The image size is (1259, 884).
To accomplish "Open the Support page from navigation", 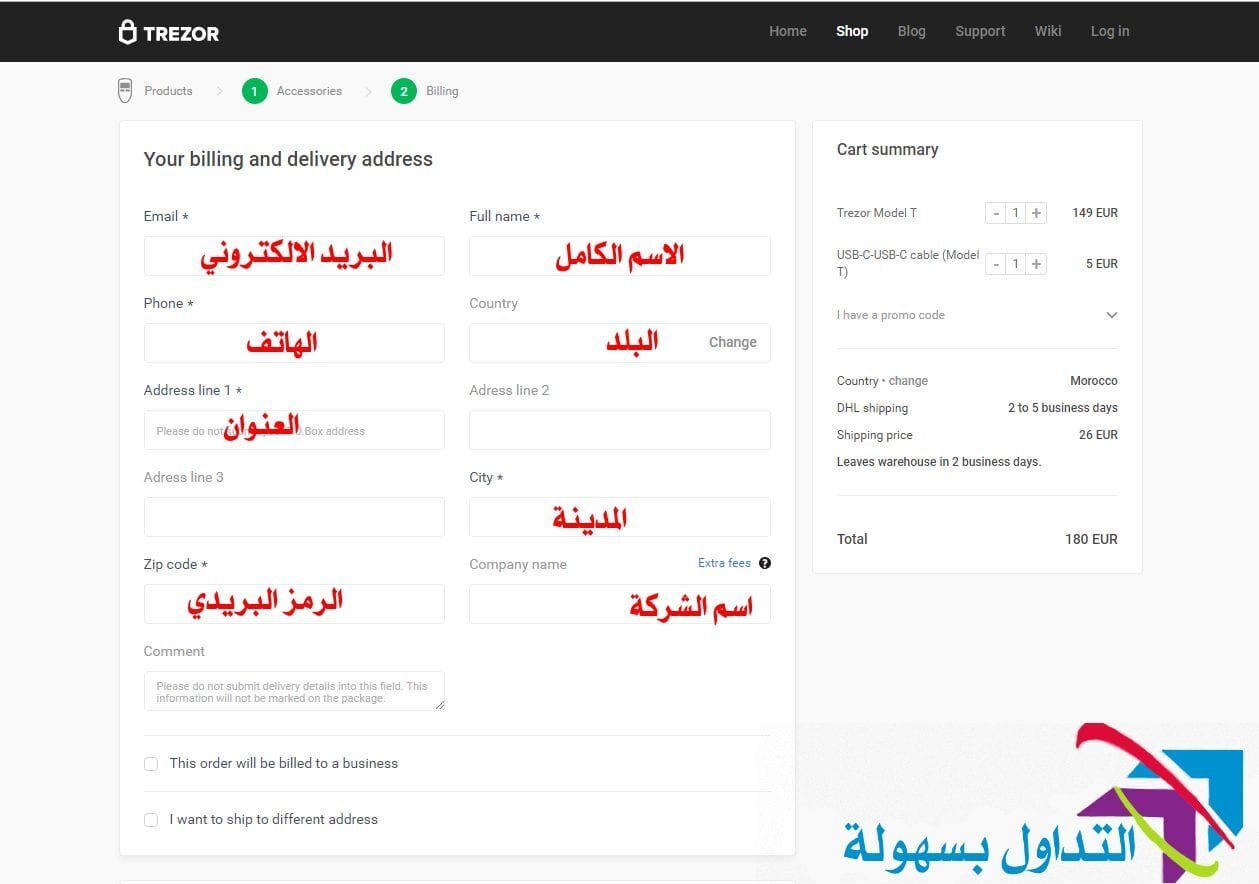I will pos(979,31).
